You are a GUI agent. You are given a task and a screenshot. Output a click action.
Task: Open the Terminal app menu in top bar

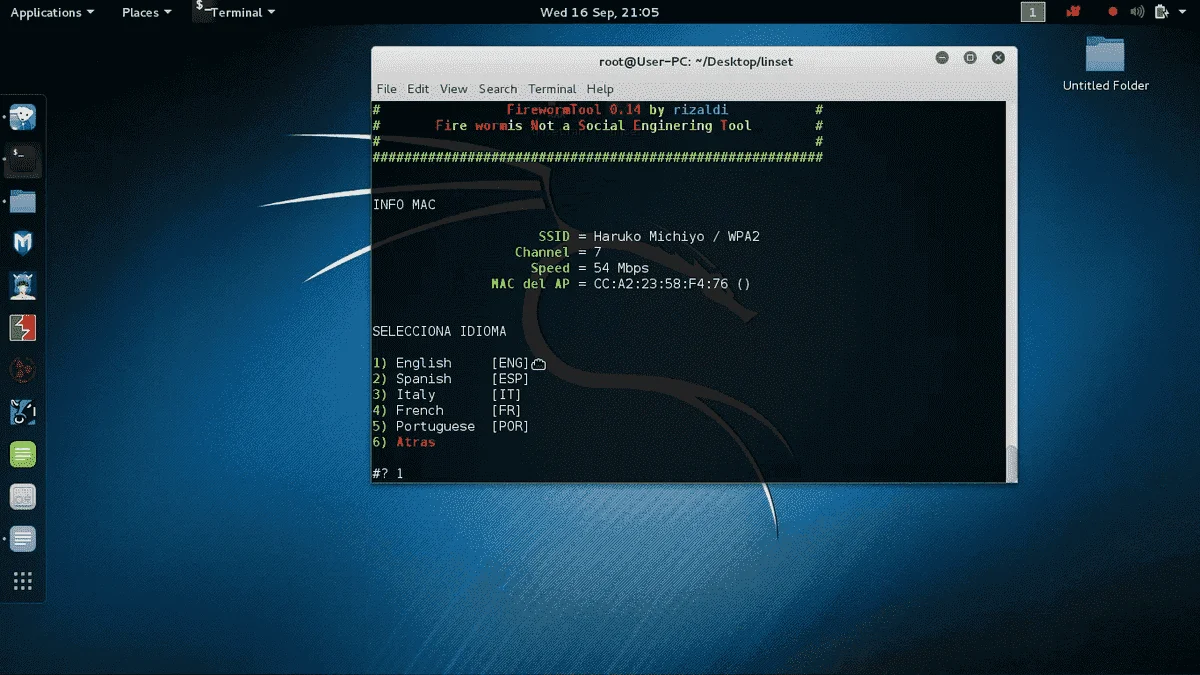pyautogui.click(x=236, y=12)
